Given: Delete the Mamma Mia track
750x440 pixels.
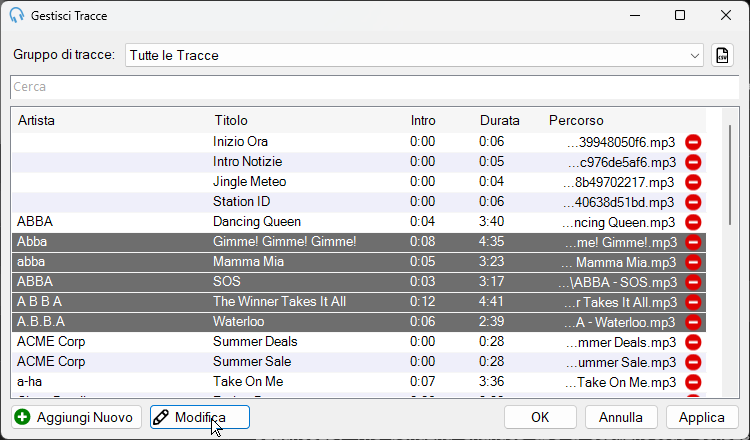Looking at the screenshot, I should pyautogui.click(x=693, y=262).
